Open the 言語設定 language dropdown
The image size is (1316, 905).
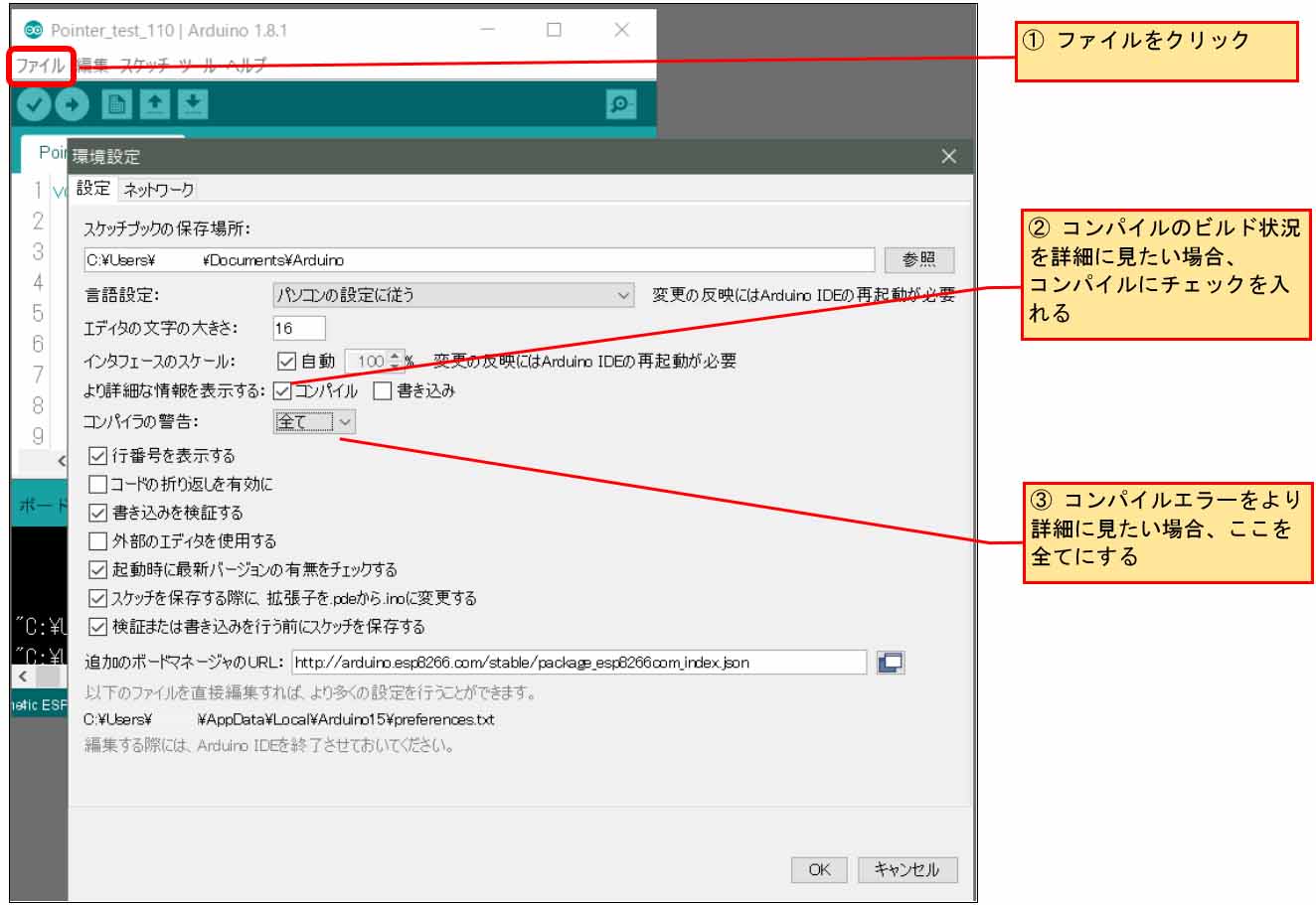[453, 295]
